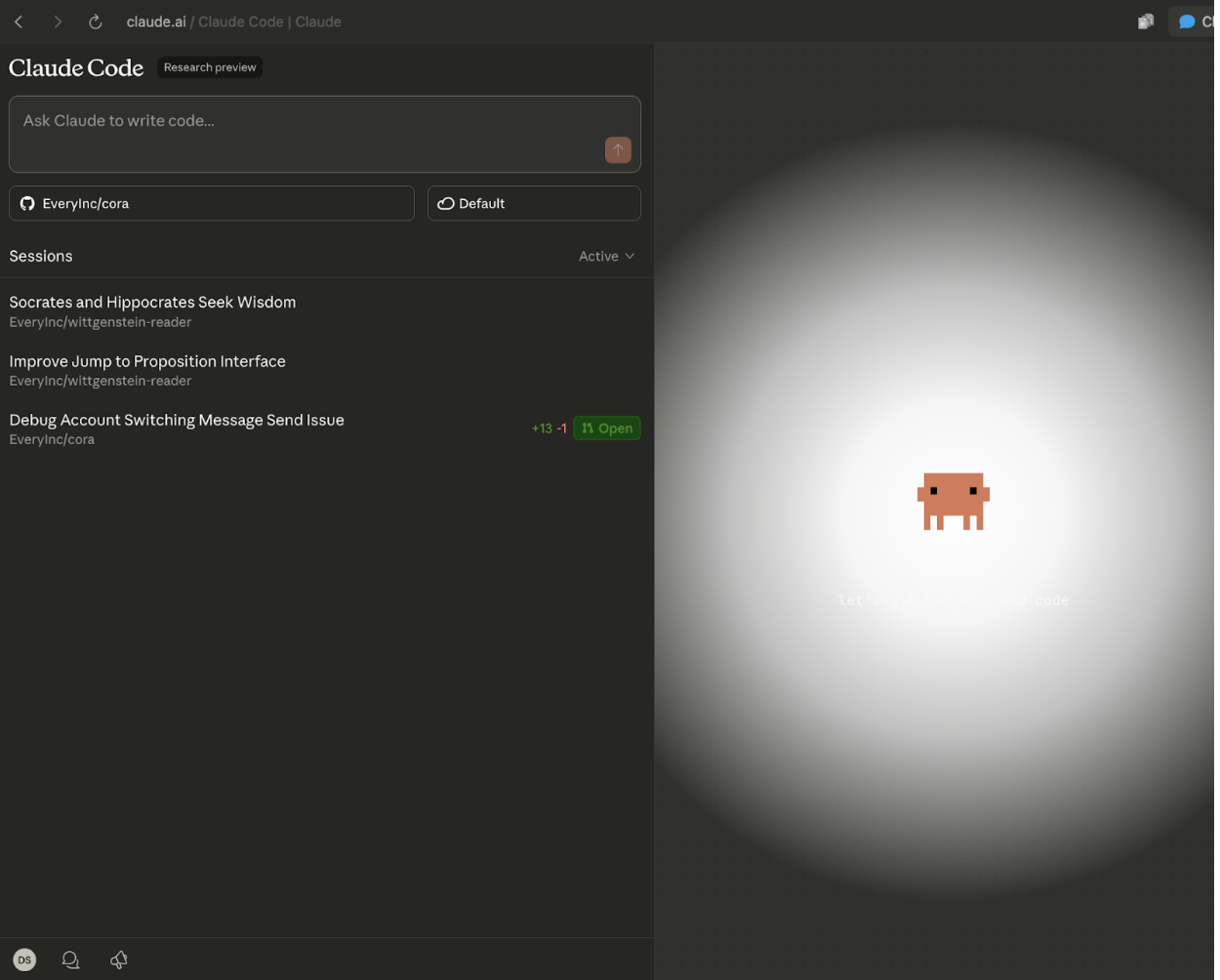Open the DS user avatar menu

(24, 960)
